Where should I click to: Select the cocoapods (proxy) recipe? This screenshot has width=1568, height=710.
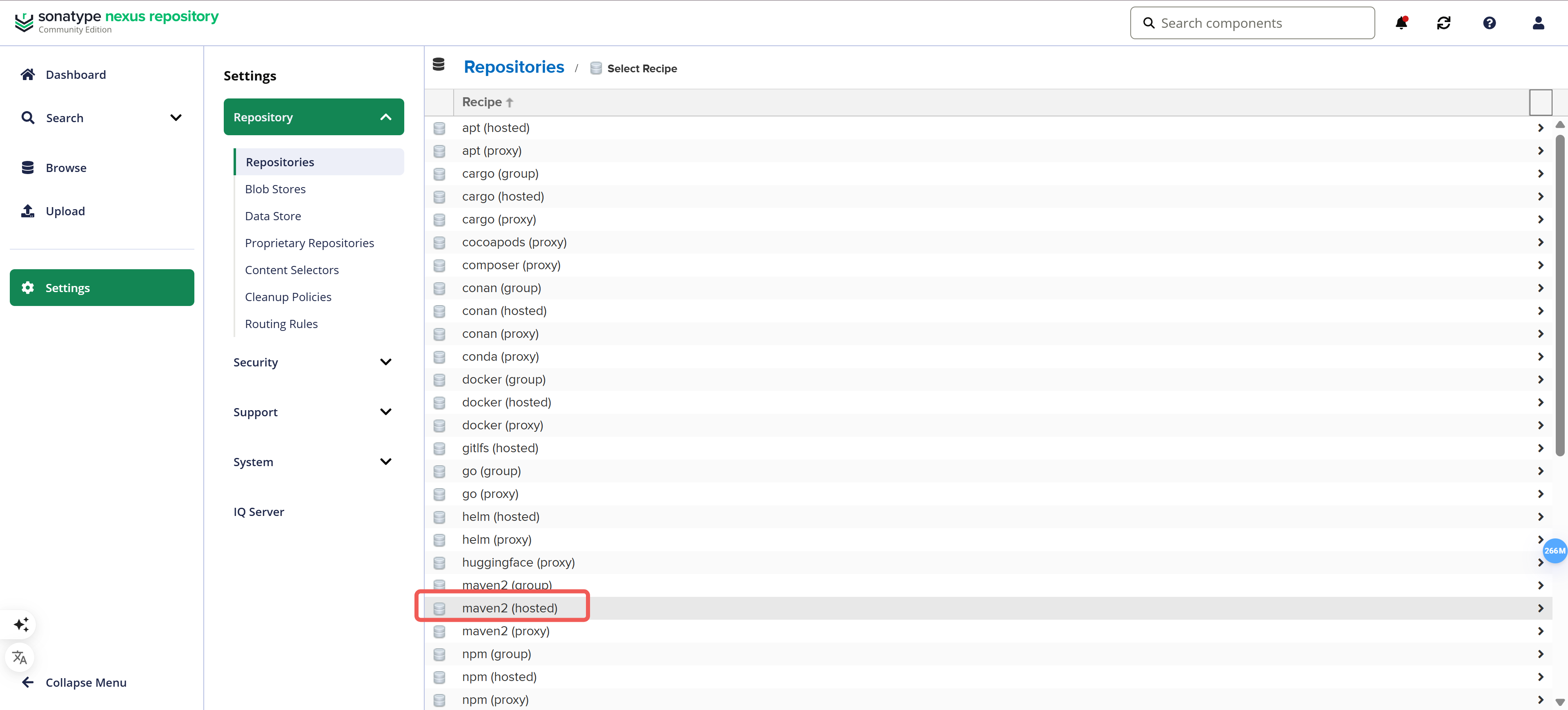click(988, 242)
